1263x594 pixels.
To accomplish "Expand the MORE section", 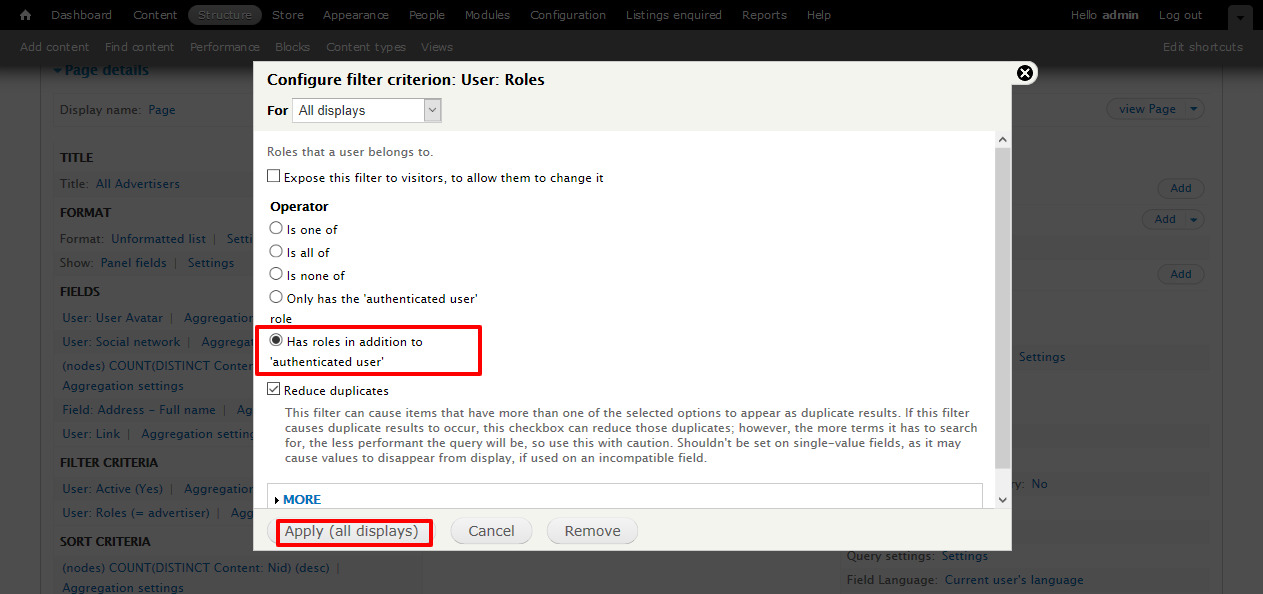I will [x=301, y=499].
